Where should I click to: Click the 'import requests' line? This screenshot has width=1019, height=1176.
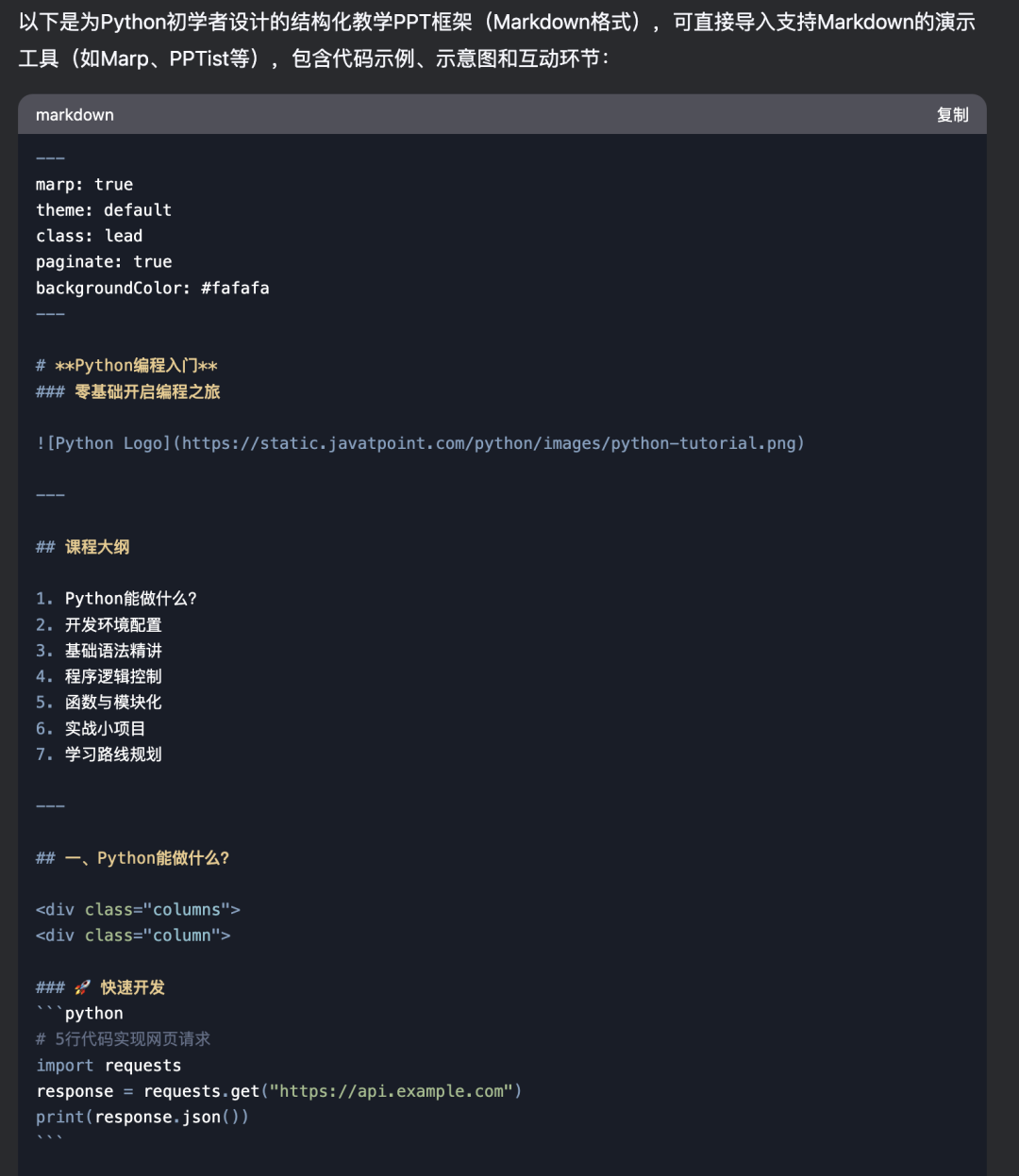pyautogui.click(x=109, y=1066)
